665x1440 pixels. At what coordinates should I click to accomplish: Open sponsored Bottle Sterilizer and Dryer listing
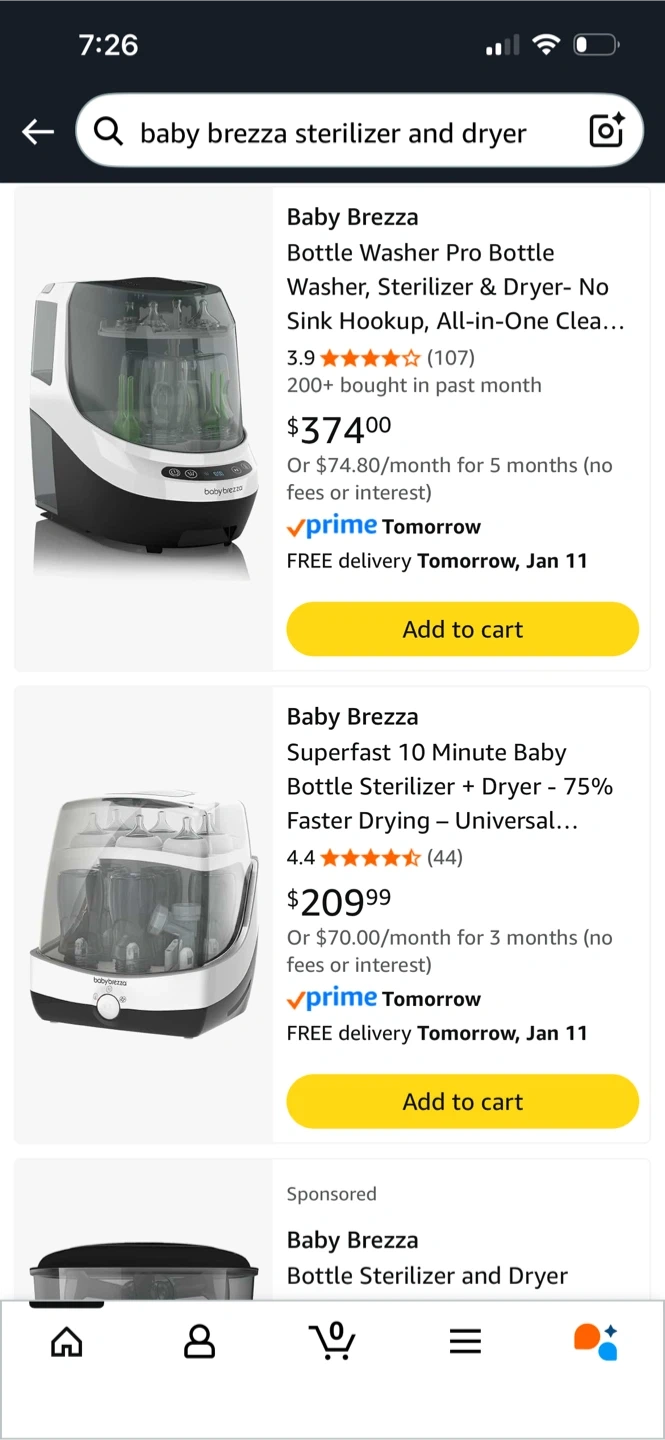coord(427,1275)
